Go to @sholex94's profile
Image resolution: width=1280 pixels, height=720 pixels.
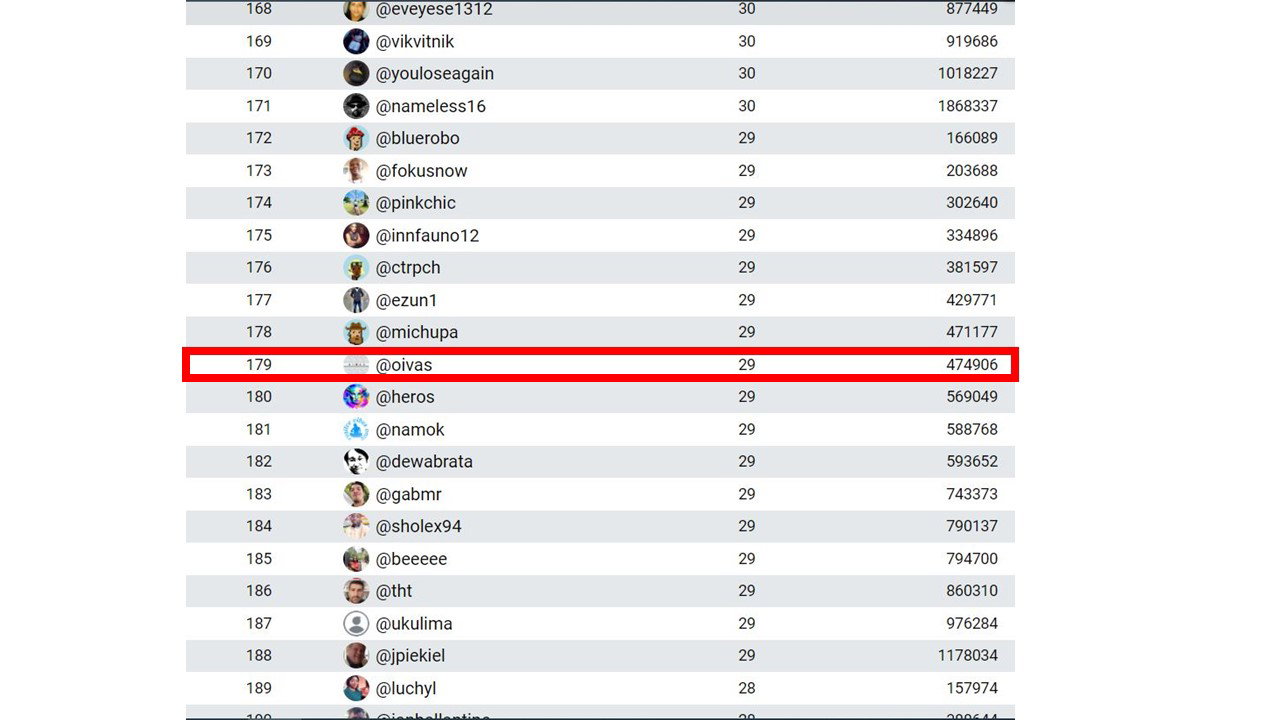pyautogui.click(x=419, y=526)
